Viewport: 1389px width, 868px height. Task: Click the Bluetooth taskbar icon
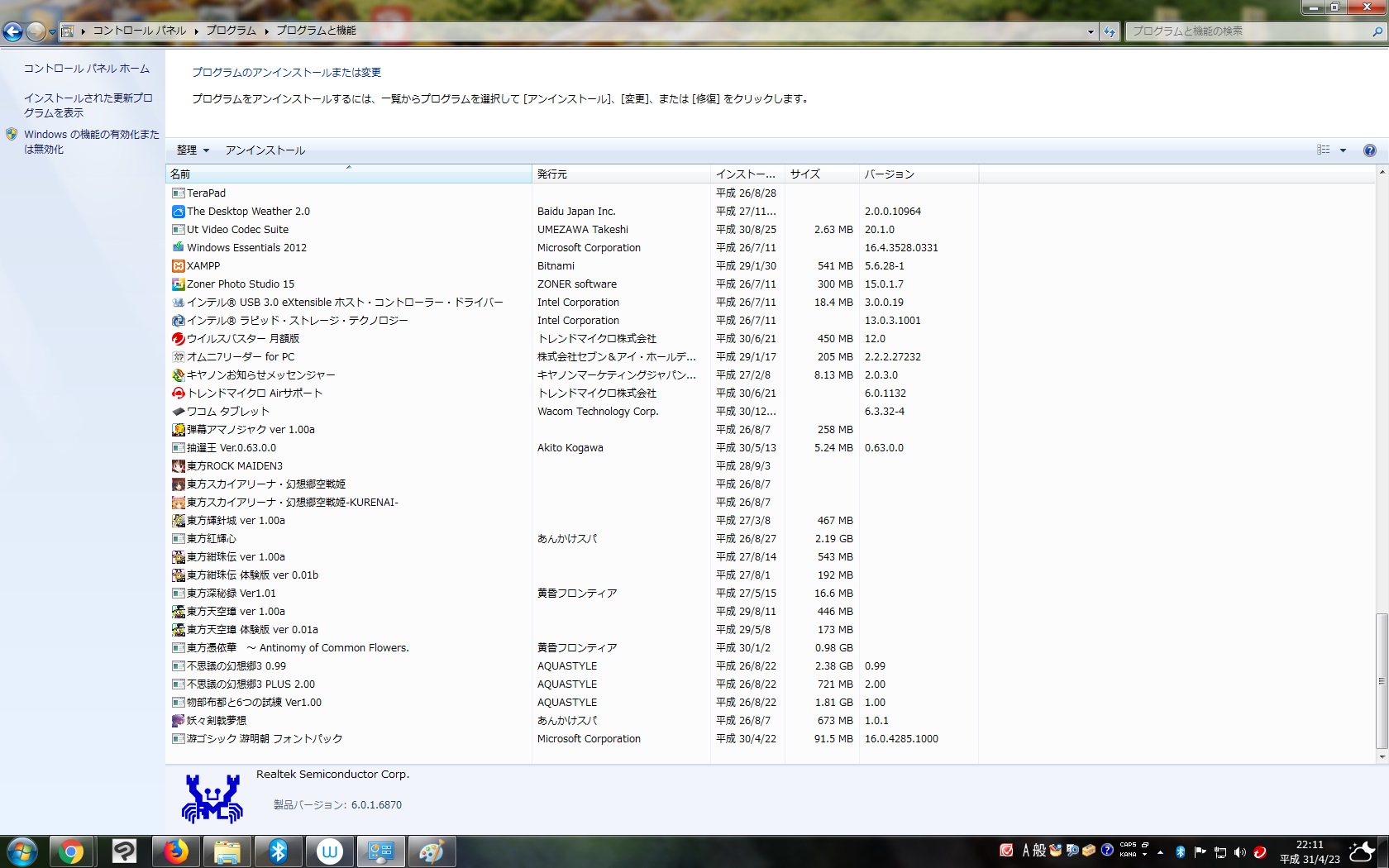pos(278,851)
